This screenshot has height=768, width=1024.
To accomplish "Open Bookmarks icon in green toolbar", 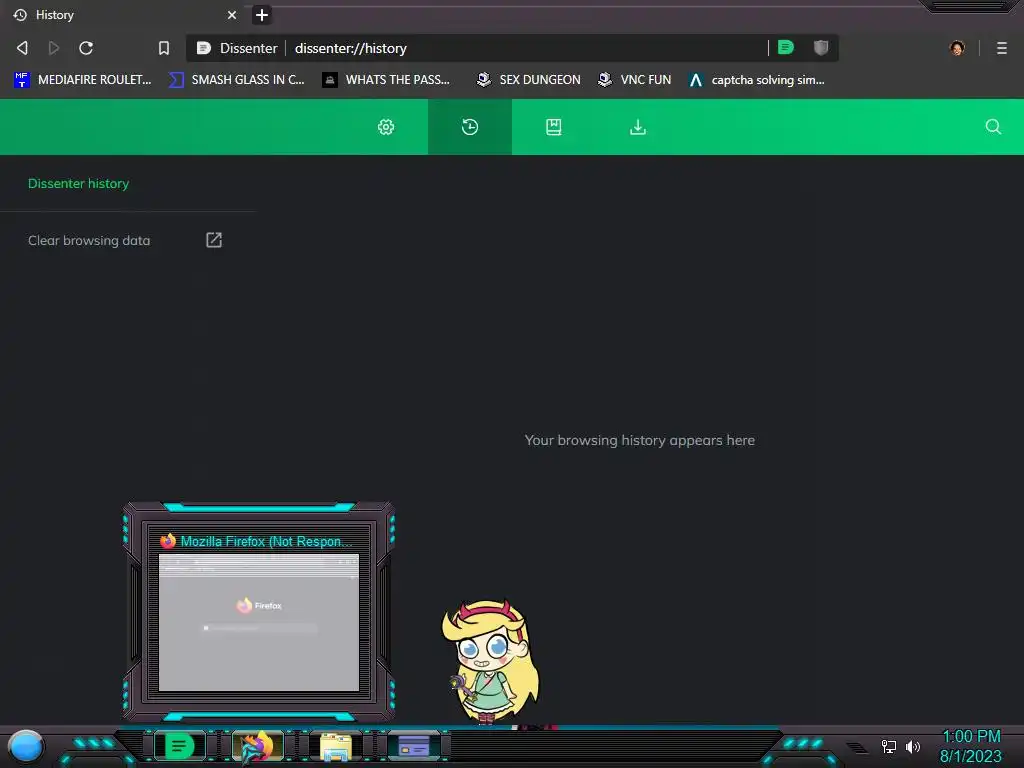I will [554, 127].
